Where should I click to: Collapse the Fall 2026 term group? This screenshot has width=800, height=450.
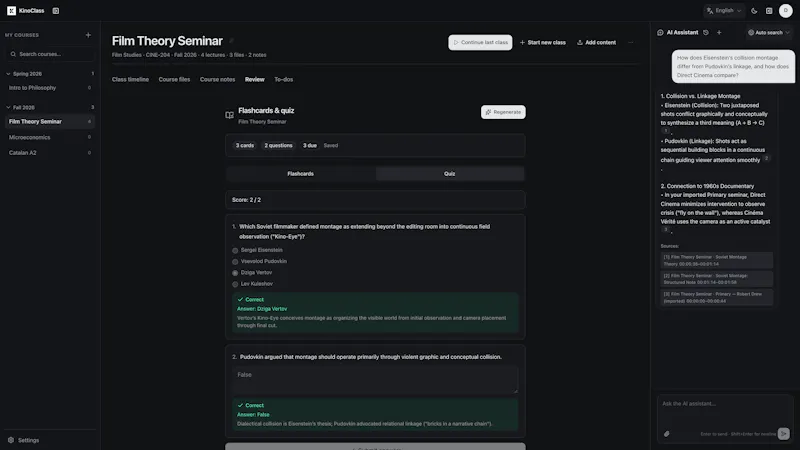[8, 108]
